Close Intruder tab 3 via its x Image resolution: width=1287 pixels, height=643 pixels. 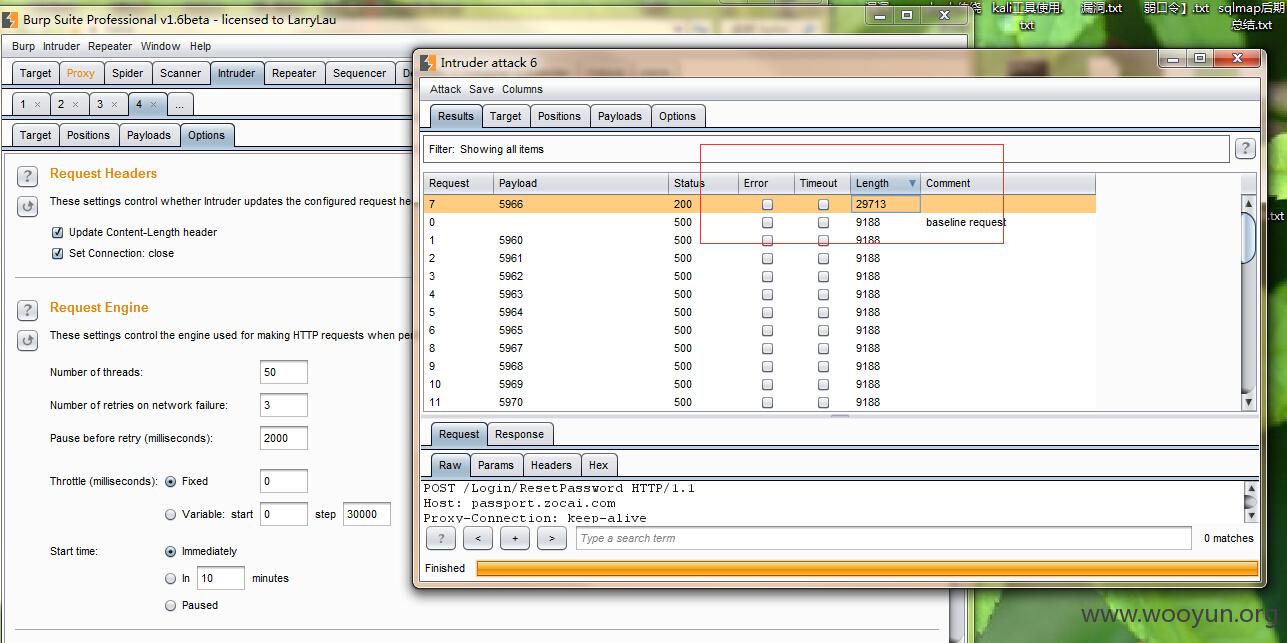(x=114, y=104)
